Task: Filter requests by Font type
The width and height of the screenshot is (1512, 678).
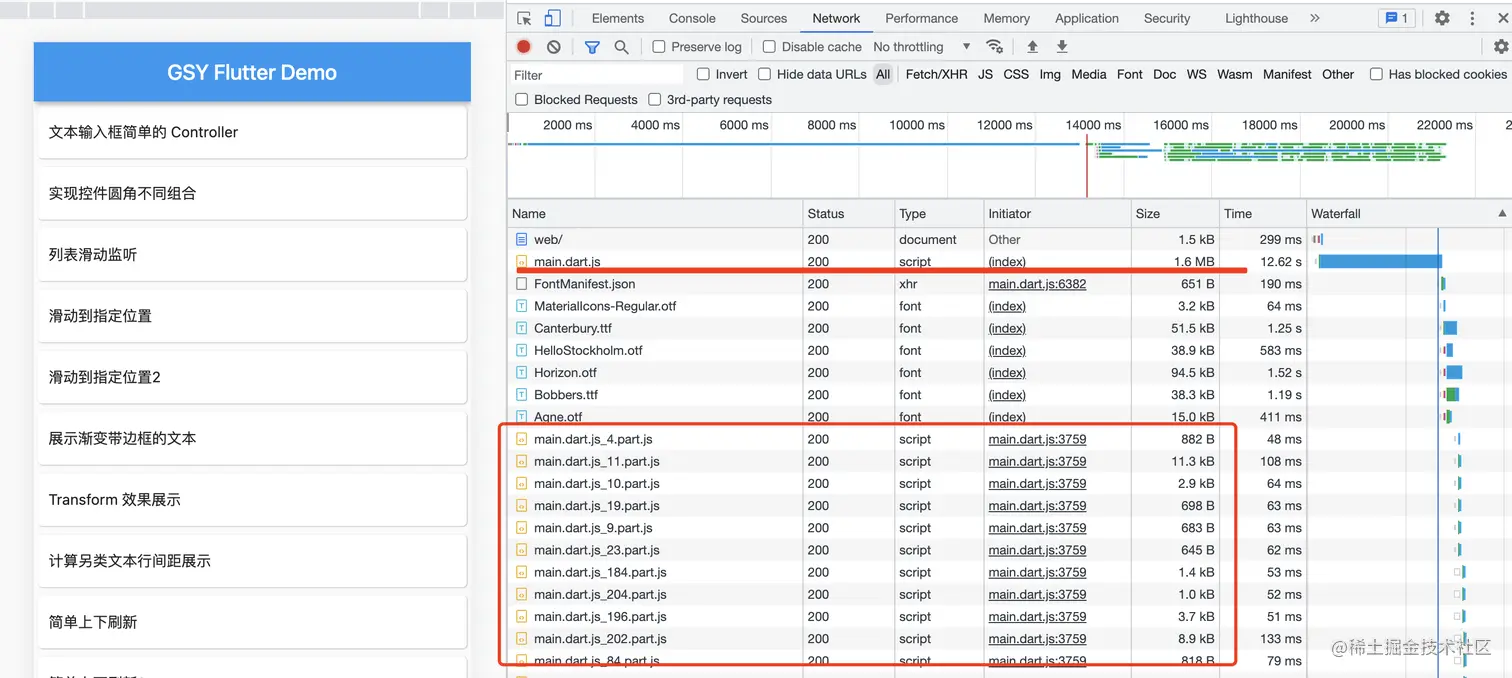Action: click(1130, 74)
